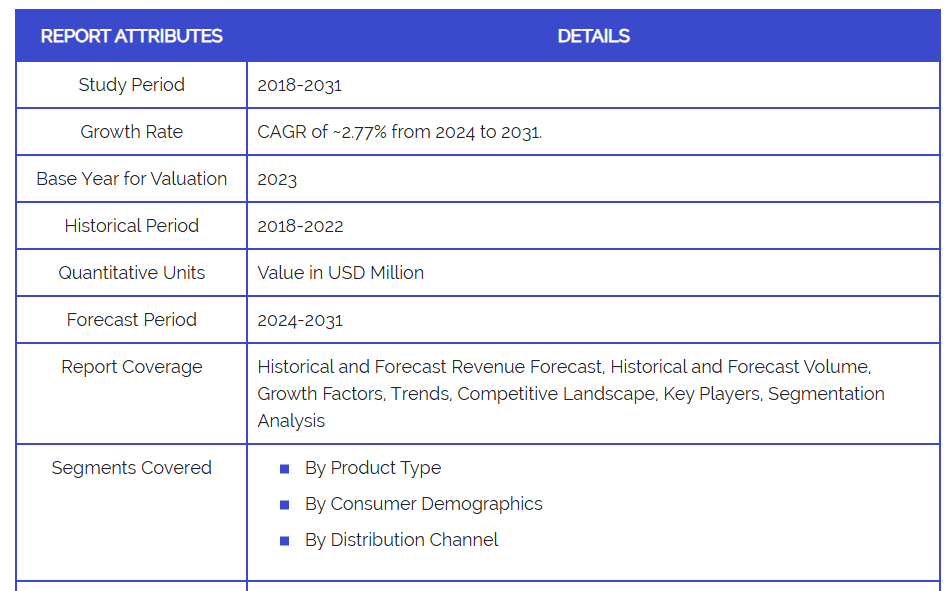Click the bullet square next to By Consumer Demographics

point(284,505)
